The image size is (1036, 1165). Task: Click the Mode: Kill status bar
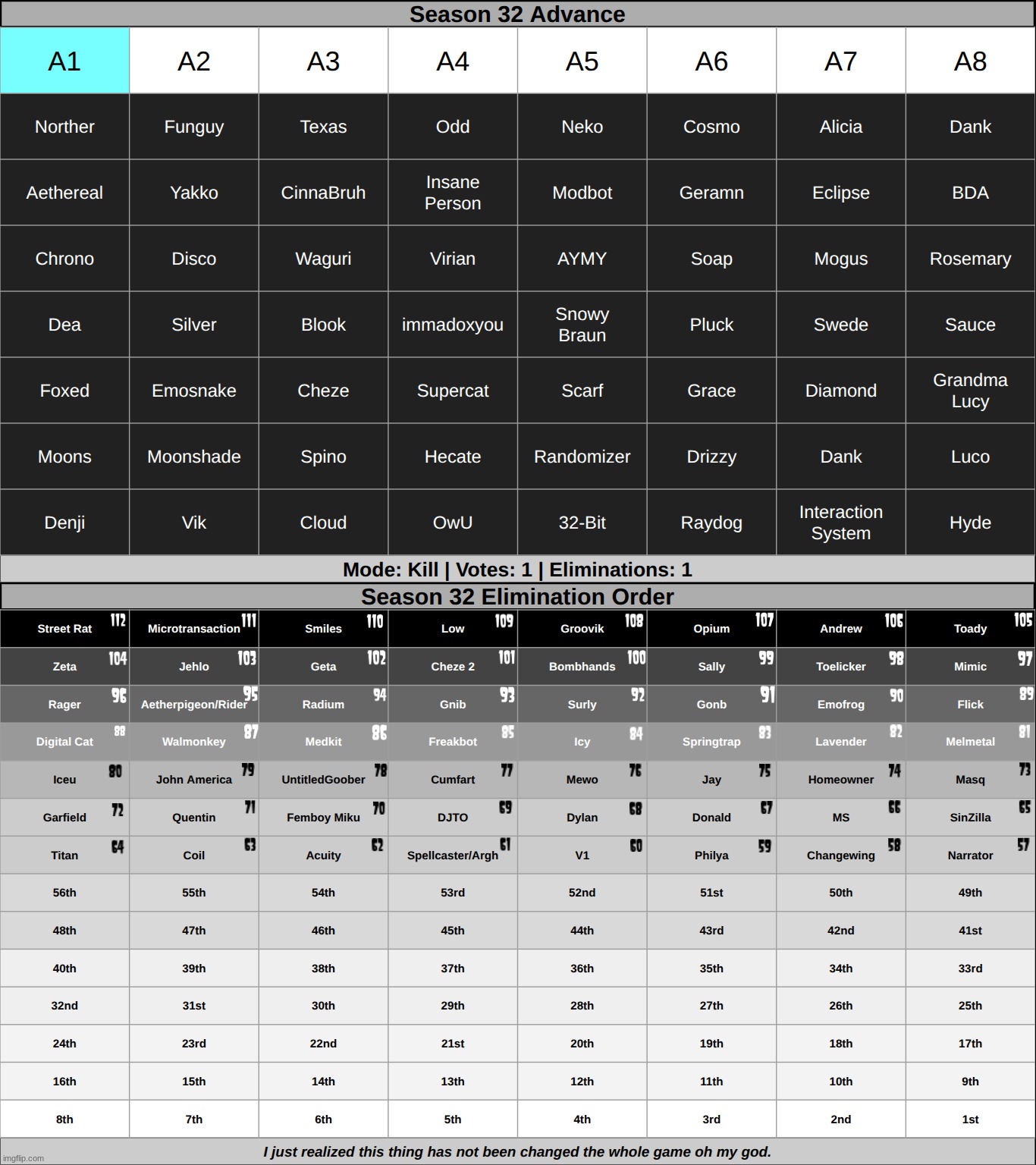point(517,570)
